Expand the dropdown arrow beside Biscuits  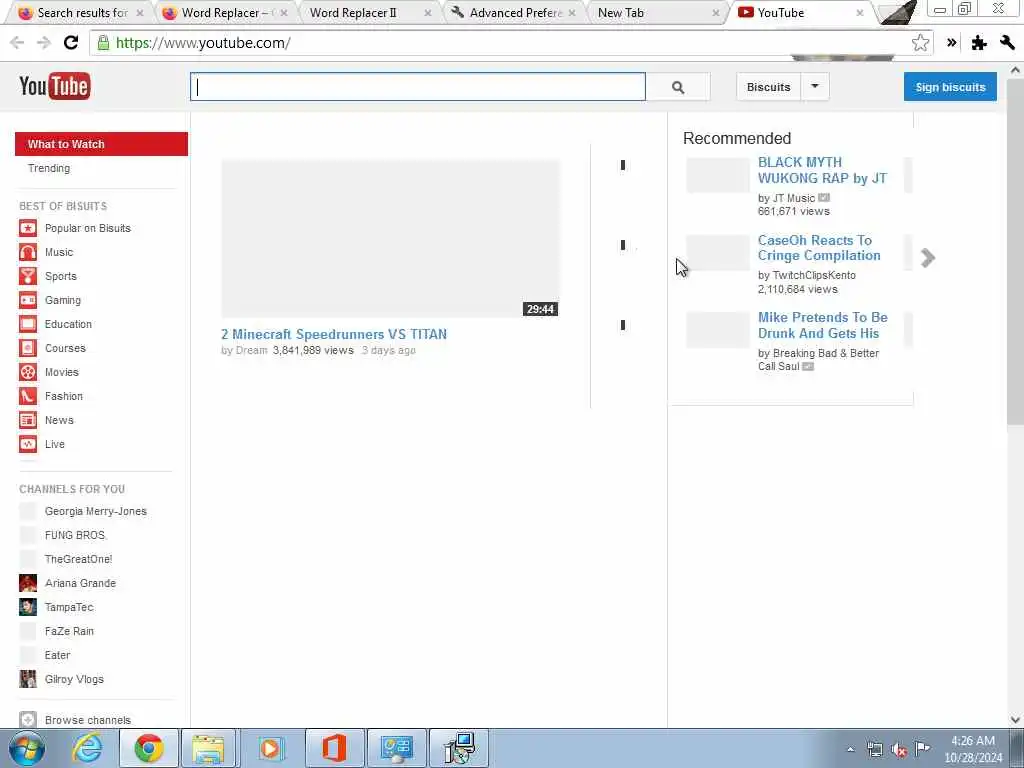tap(815, 87)
